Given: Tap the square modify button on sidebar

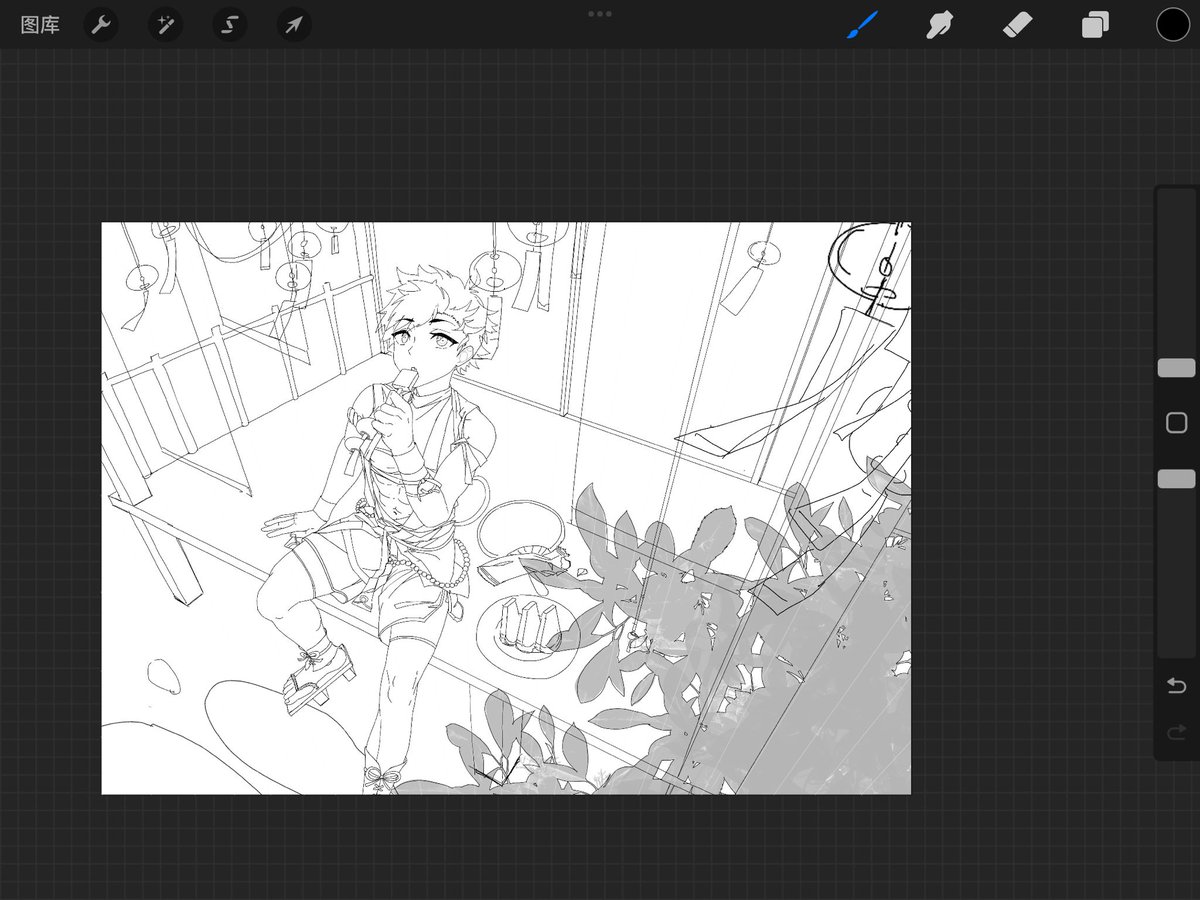Looking at the screenshot, I should (1176, 423).
